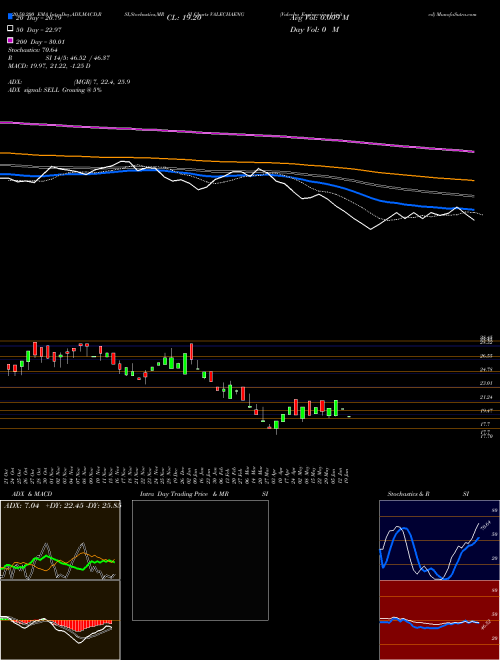Click the 19.47 price axis label

pos(487,411)
